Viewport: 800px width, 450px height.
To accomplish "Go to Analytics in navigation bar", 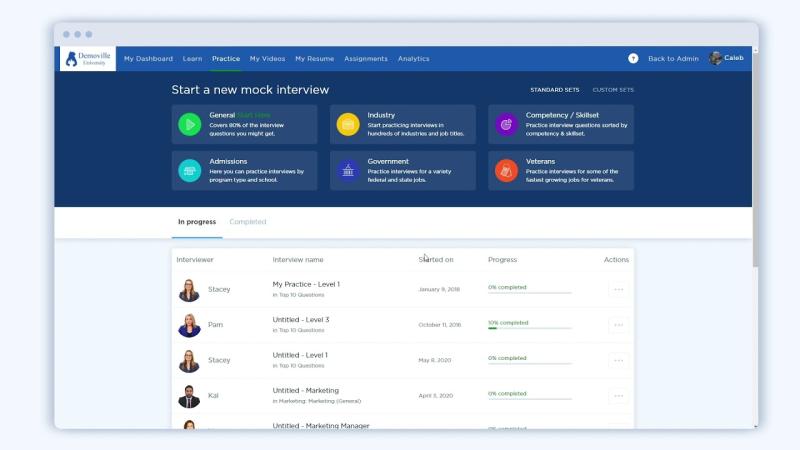I will pos(413,59).
